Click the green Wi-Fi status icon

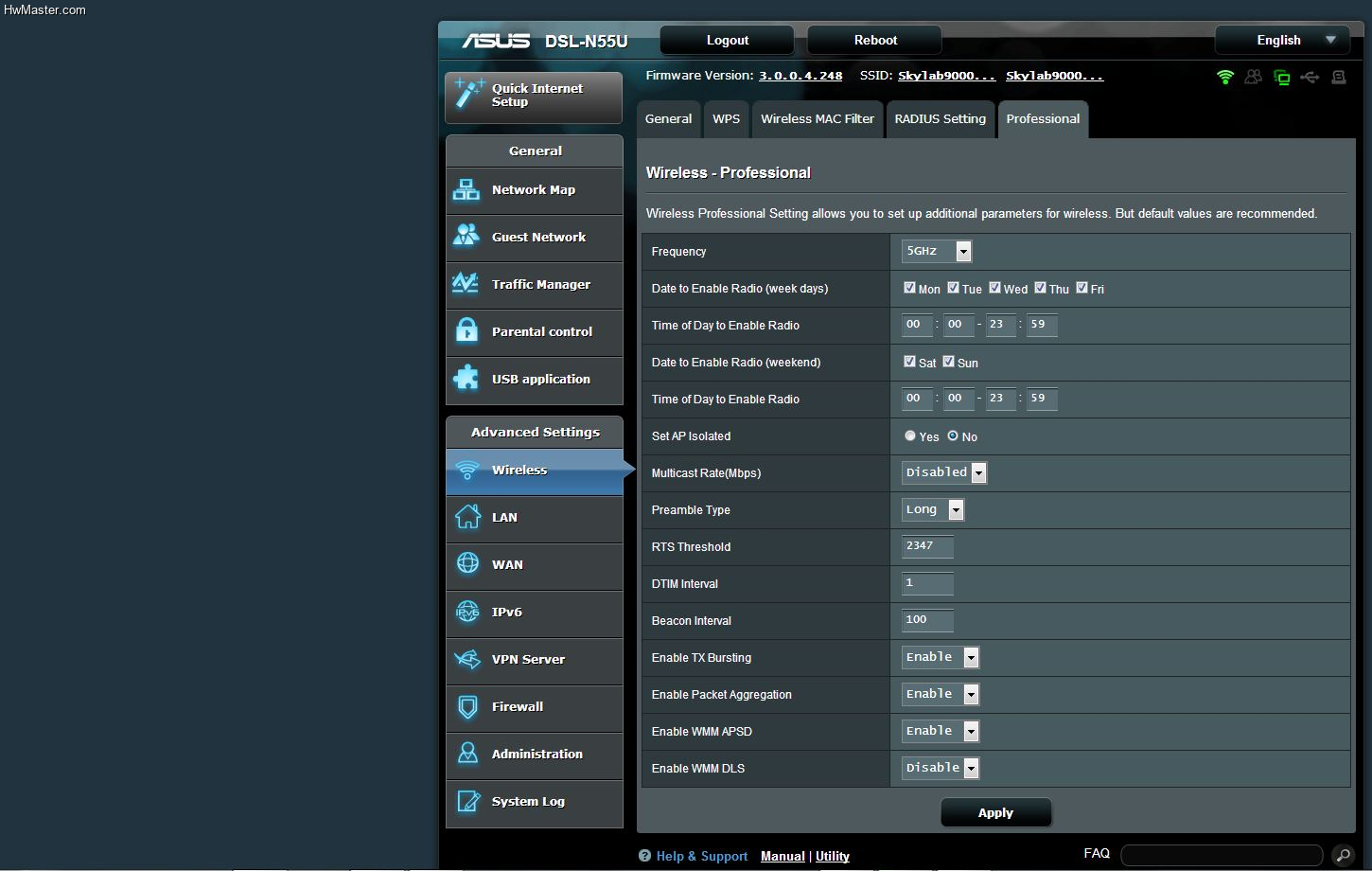(x=1225, y=77)
